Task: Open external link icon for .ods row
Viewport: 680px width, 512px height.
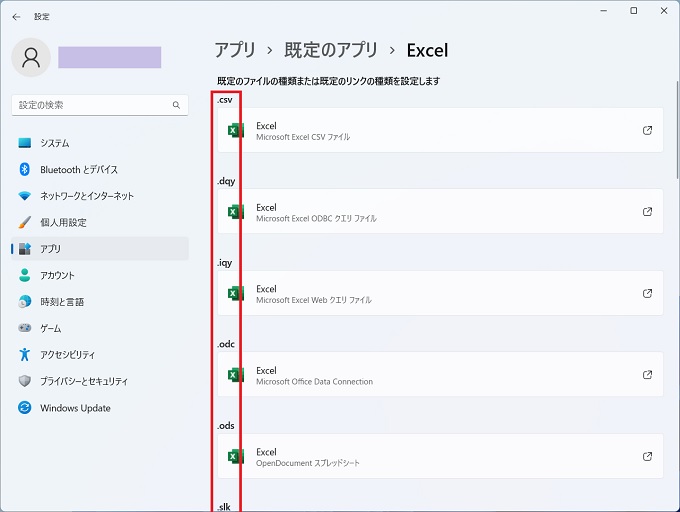Action: [647, 456]
